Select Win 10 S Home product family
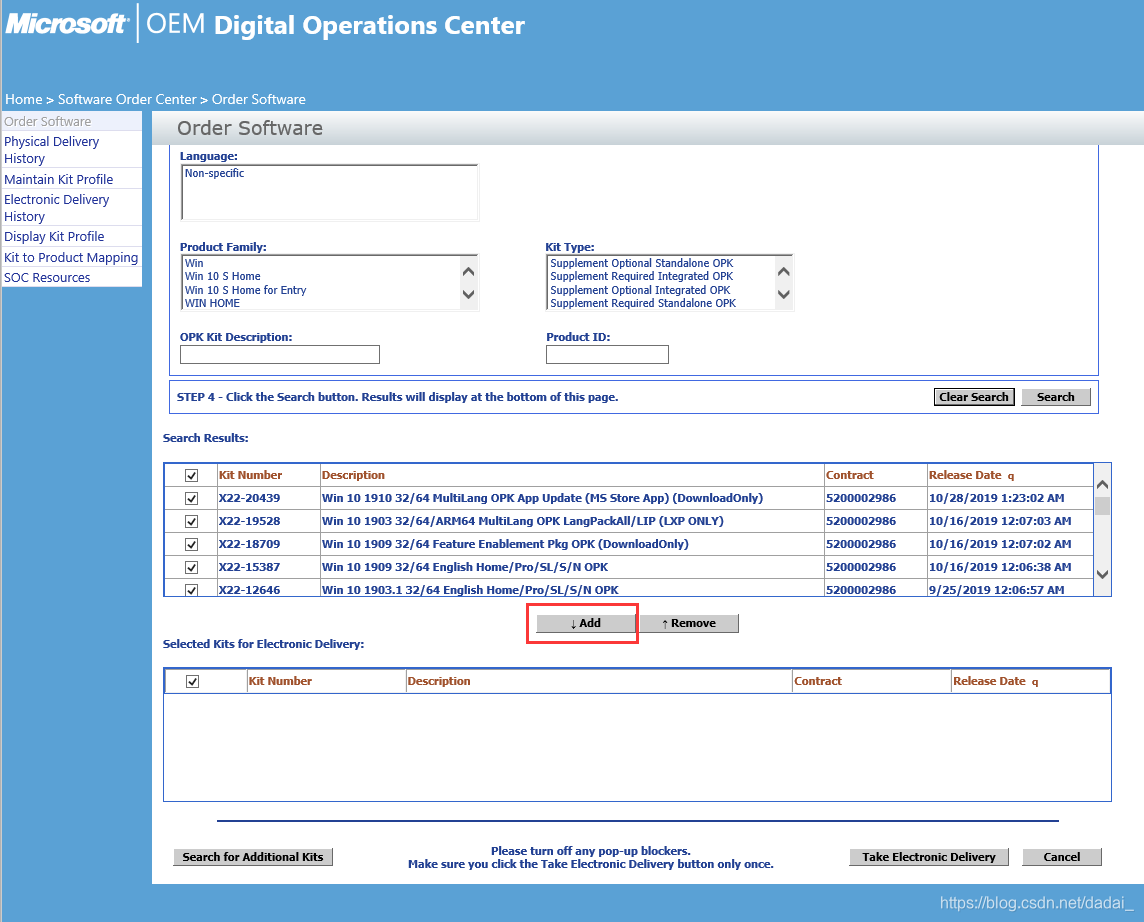Image resolution: width=1144 pixels, height=922 pixels. point(223,276)
